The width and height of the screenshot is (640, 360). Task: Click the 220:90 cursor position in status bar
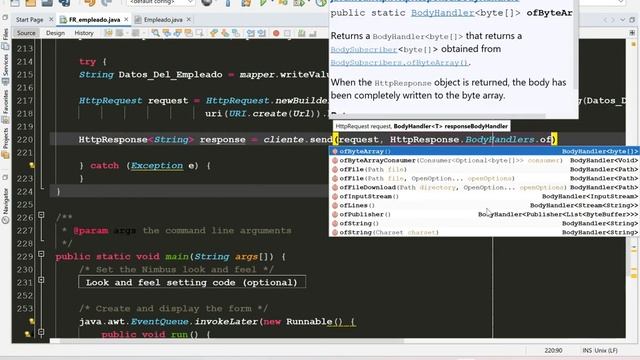[553, 351]
